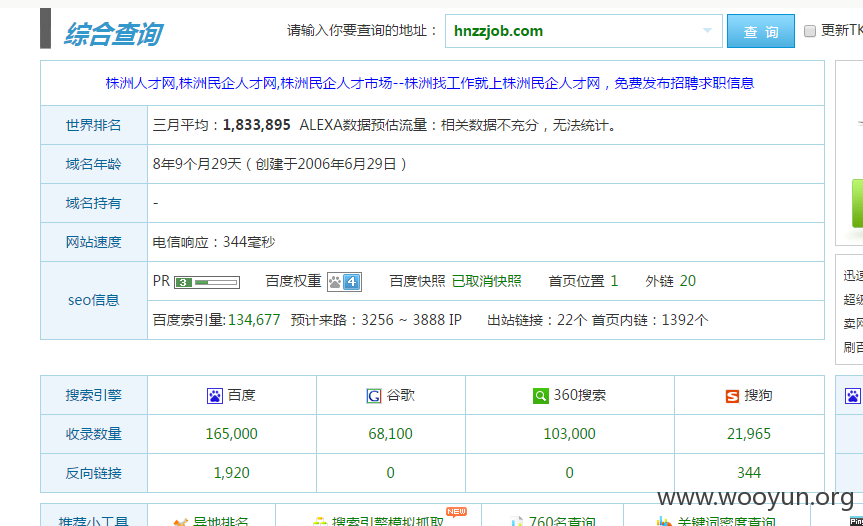The image size is (863, 526).
Task: Click the Baidu weight 4 paw icon
Action: (344, 282)
